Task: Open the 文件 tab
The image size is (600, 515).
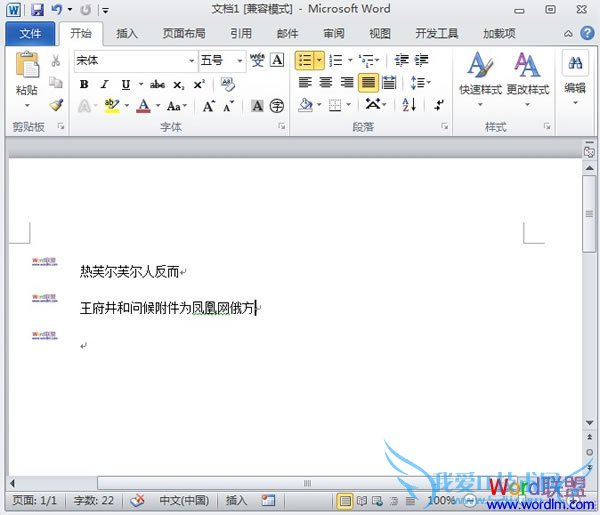Action: point(30,34)
